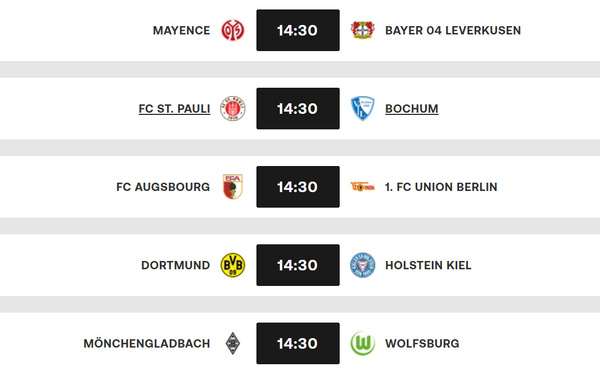Image resolution: width=600 pixels, height=372 pixels.
Task: Open the Mönchengladbach vs Wolfsburg 14:30 match
Action: (x=298, y=343)
